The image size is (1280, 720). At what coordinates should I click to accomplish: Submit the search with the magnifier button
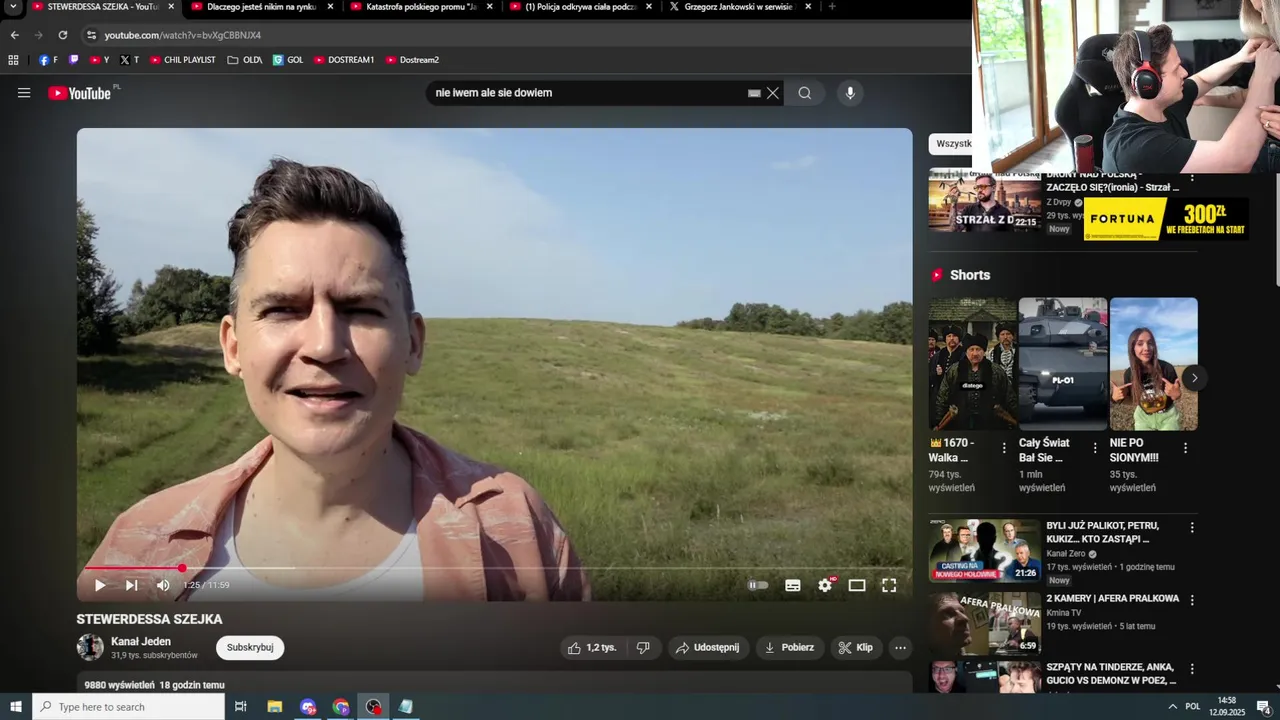click(x=805, y=93)
